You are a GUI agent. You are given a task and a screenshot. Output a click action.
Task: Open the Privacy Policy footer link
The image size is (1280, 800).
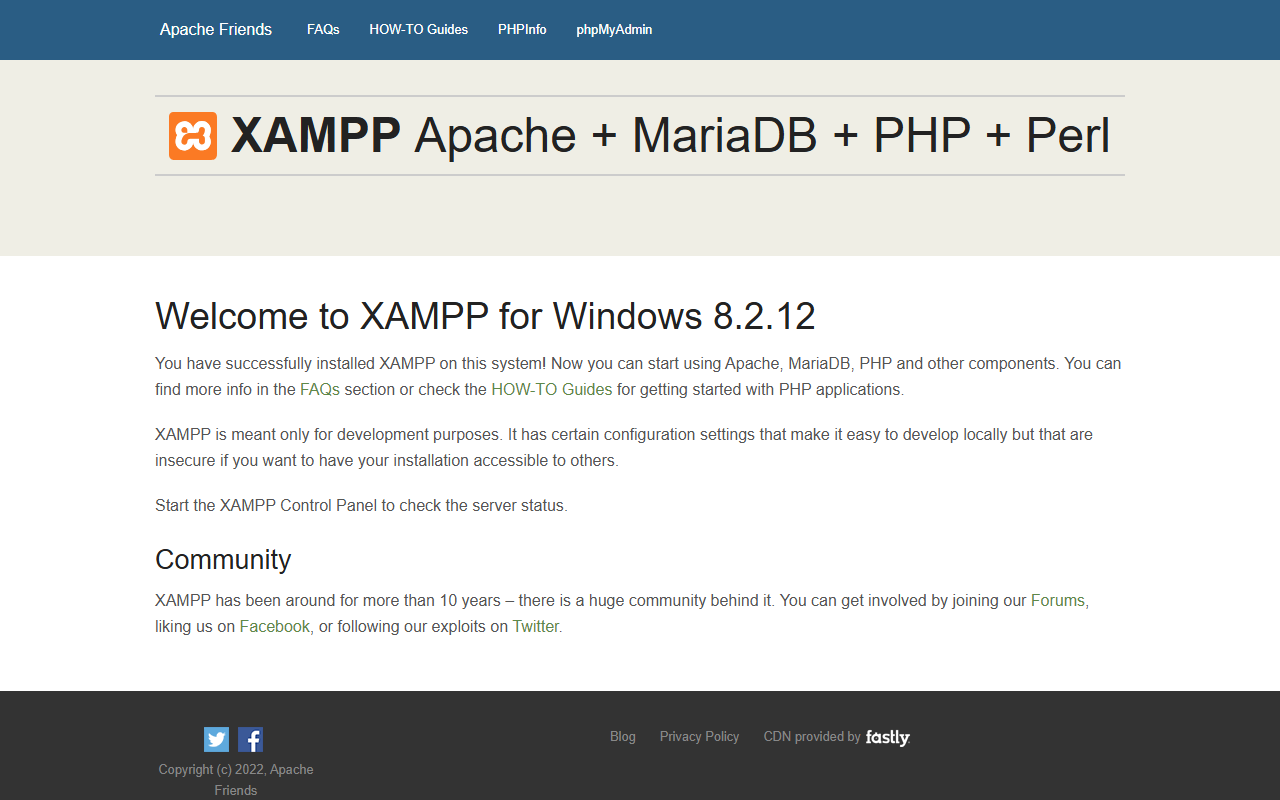tap(699, 736)
